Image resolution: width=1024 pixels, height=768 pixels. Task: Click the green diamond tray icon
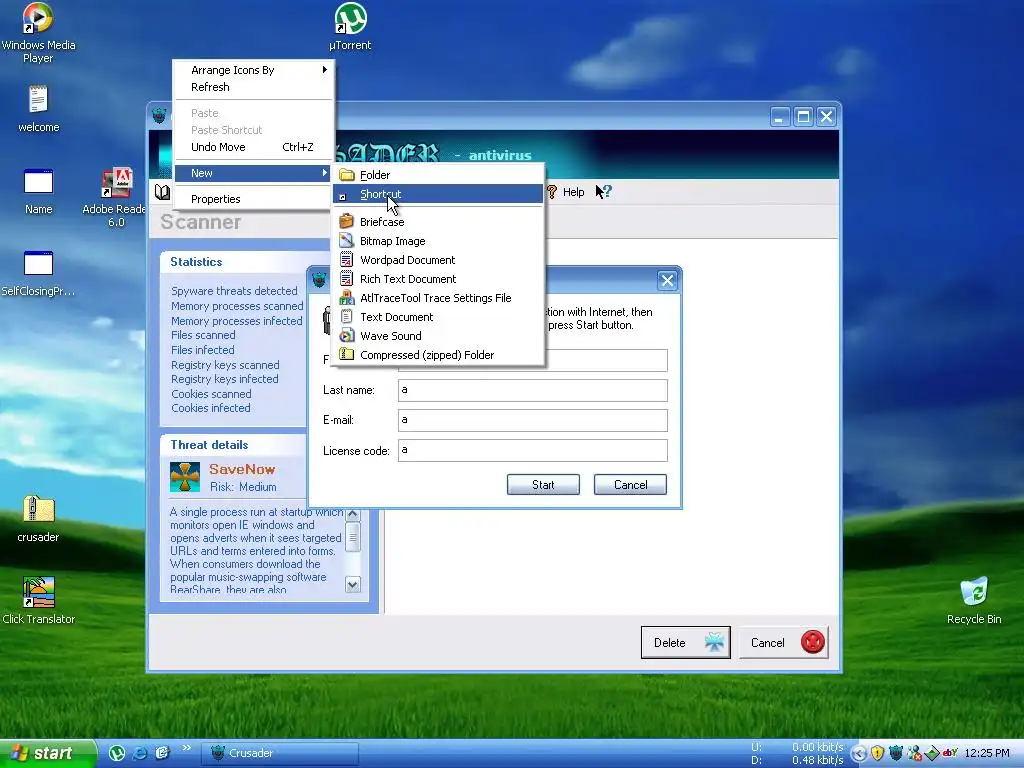932,753
